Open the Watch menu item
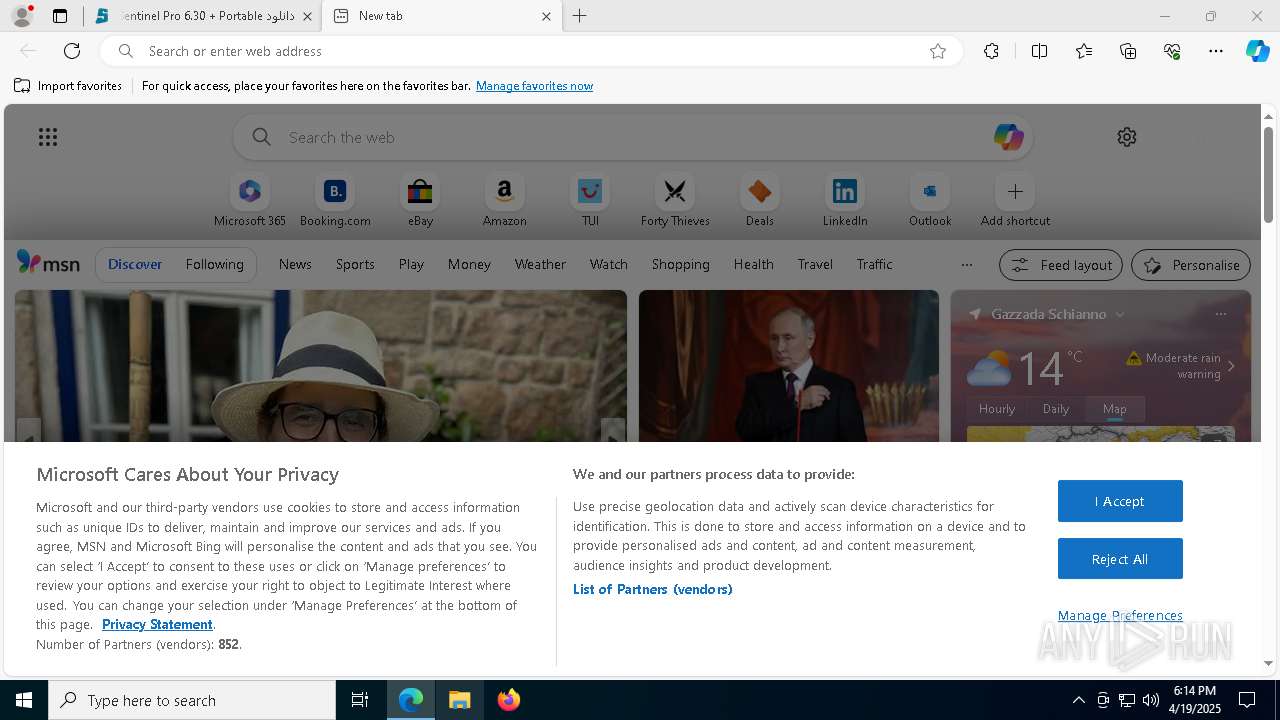Image resolution: width=1280 pixels, height=720 pixels. pos(609,264)
